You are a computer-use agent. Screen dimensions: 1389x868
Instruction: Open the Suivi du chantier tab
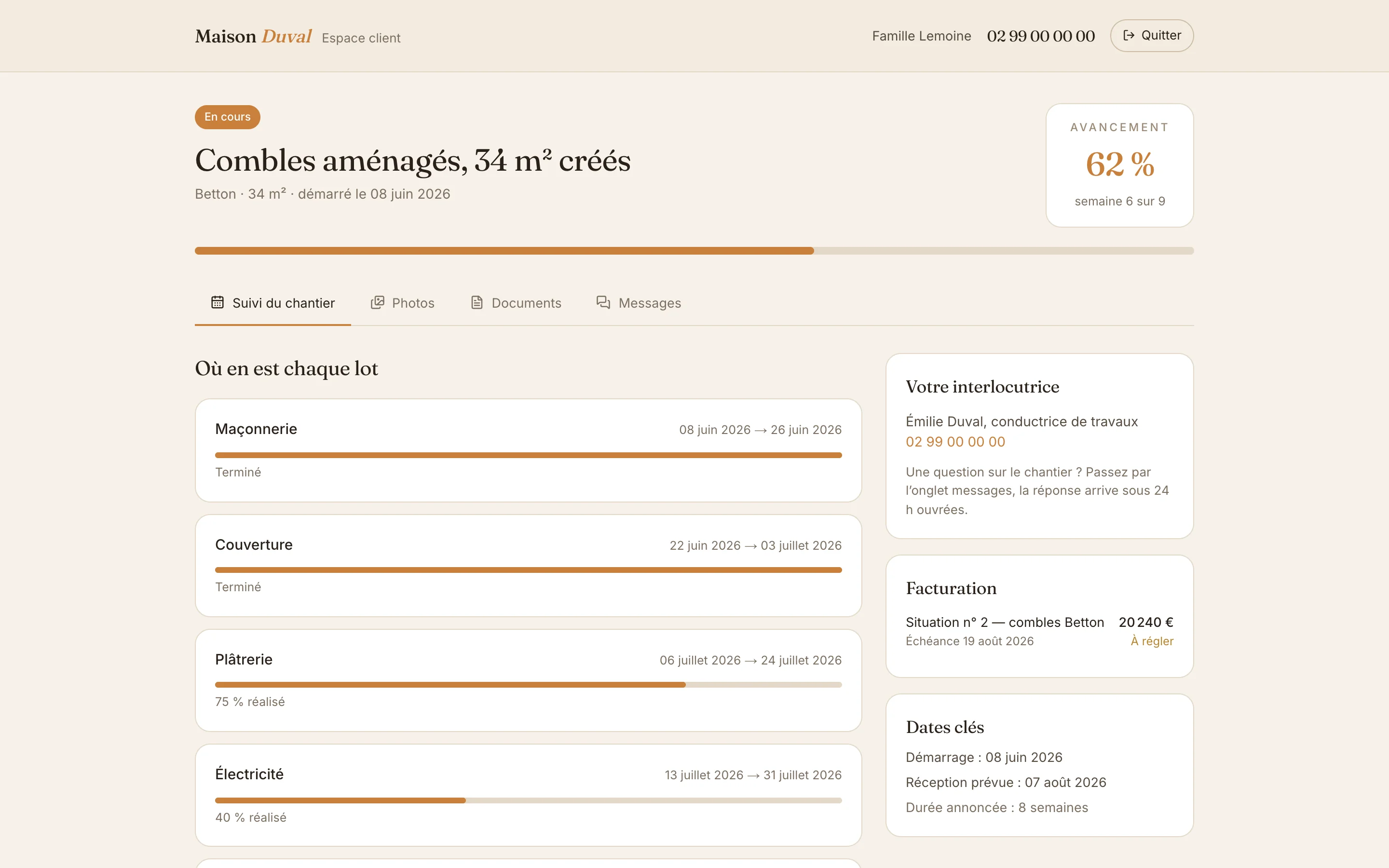[x=272, y=303]
